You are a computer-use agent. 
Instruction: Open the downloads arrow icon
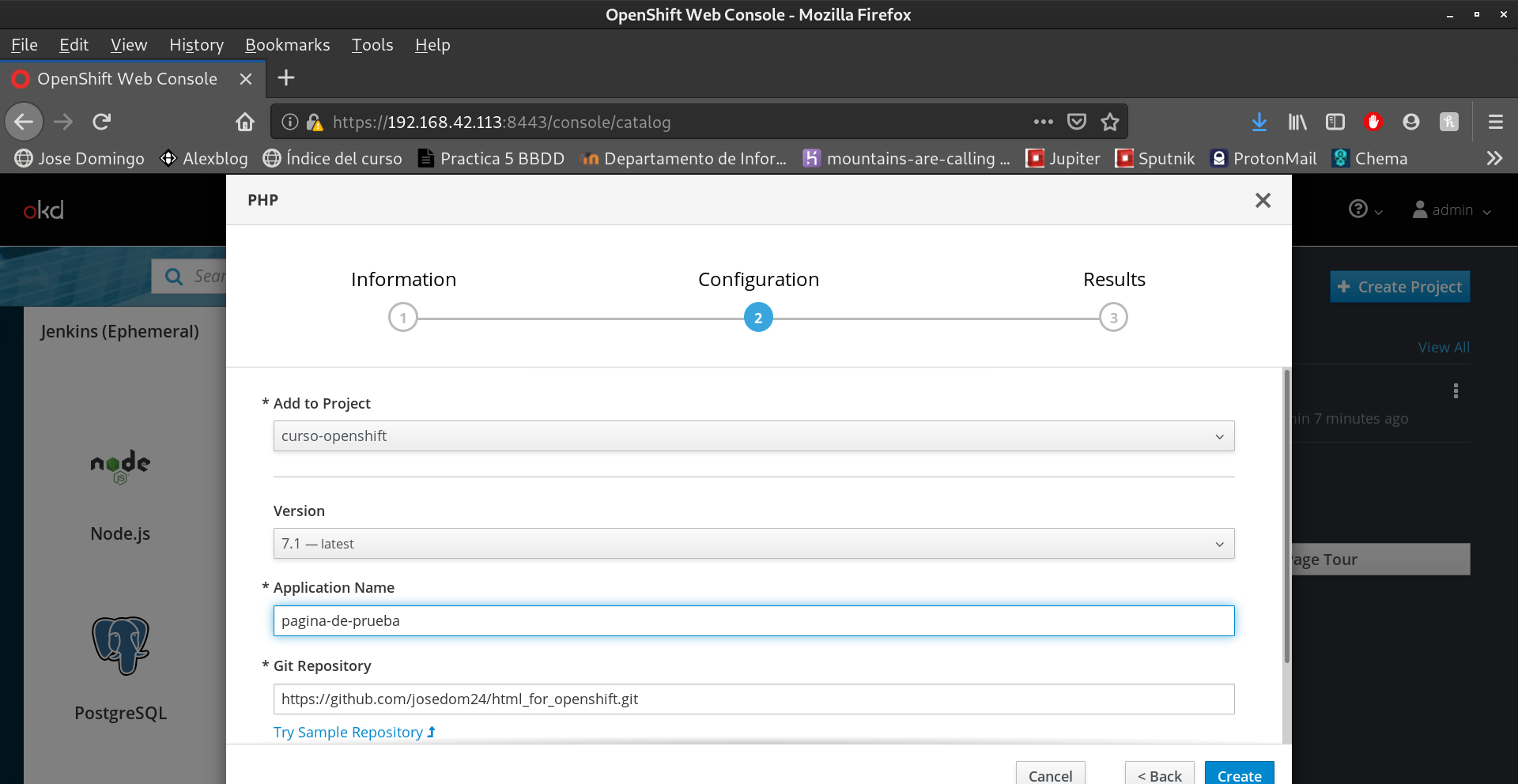pyautogui.click(x=1259, y=122)
